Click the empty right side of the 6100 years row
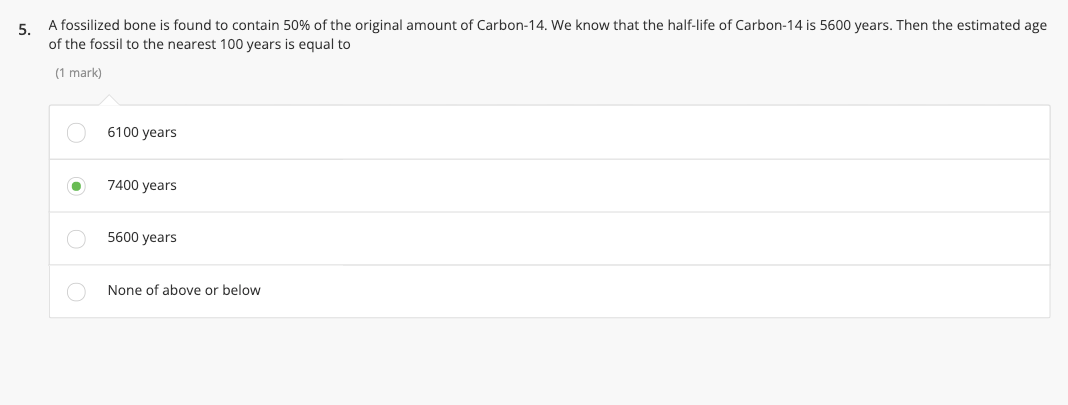 click(x=700, y=133)
